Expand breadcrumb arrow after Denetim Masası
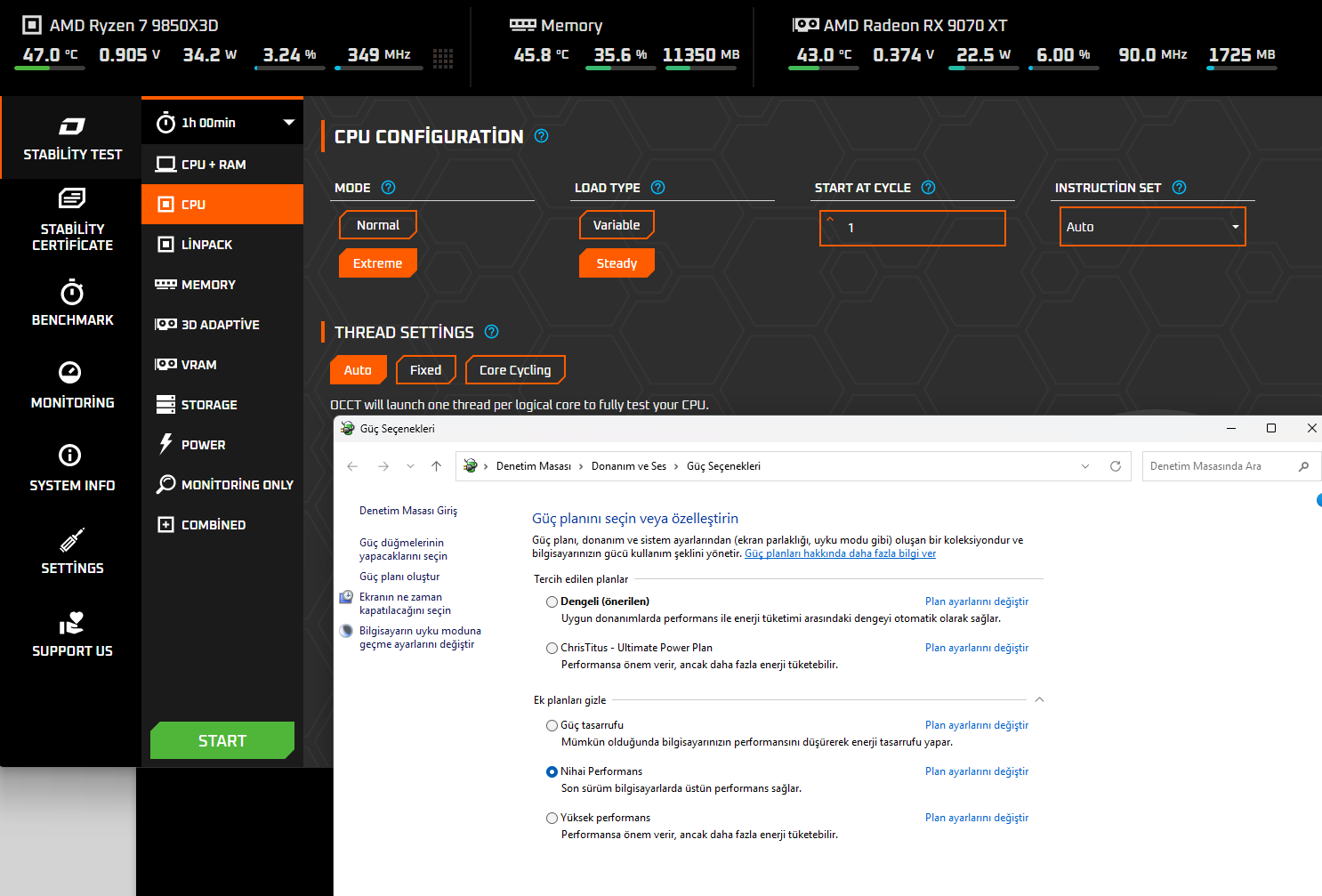The image size is (1322, 896). click(x=581, y=466)
